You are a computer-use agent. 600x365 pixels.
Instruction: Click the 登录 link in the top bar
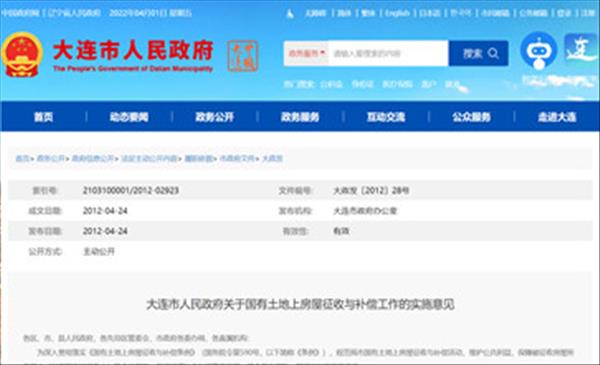tap(564, 13)
